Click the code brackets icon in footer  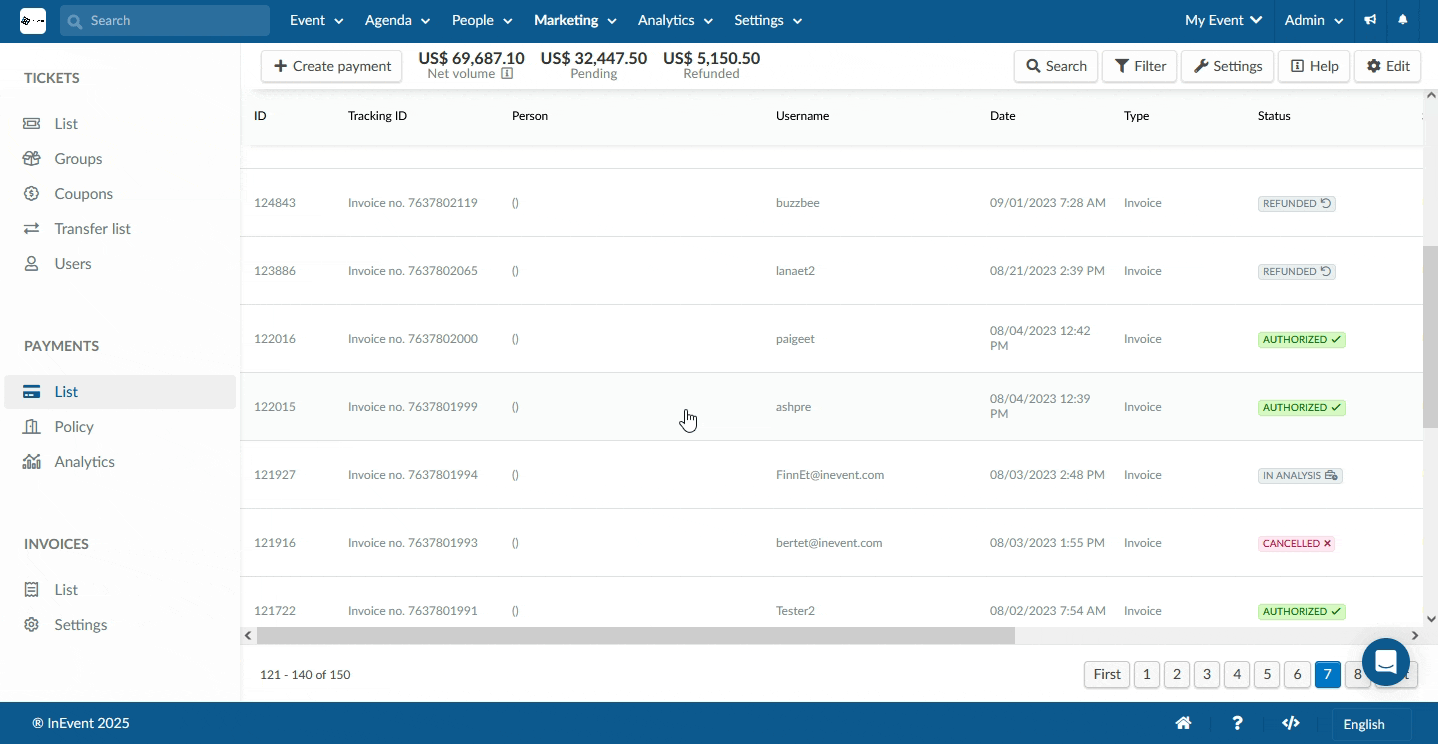click(1291, 724)
